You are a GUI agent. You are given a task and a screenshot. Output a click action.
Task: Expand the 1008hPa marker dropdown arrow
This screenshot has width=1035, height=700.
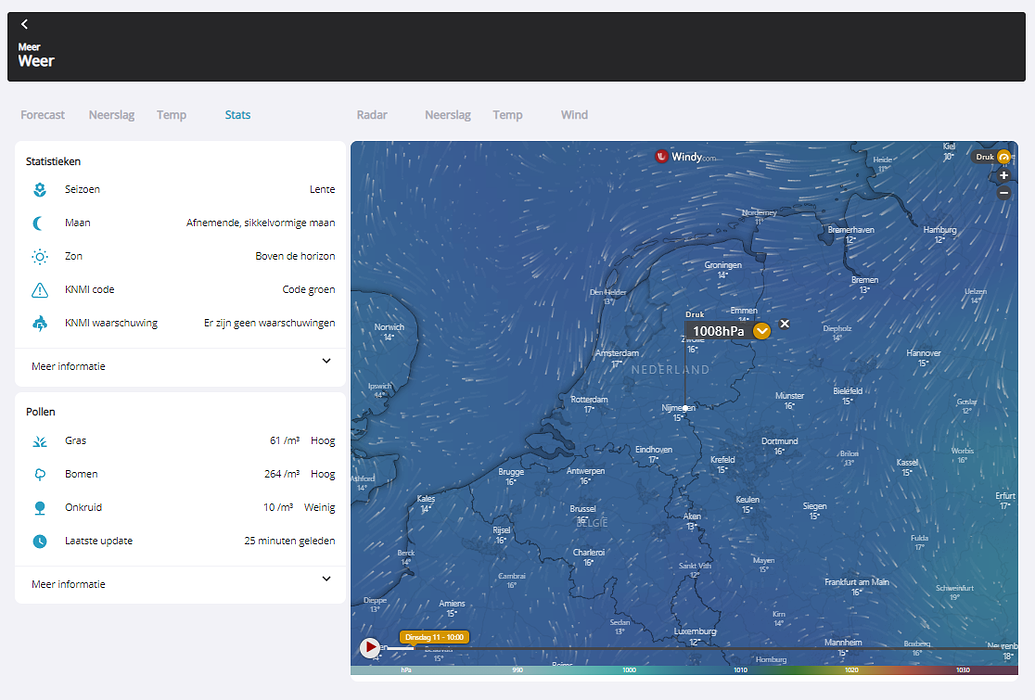click(x=762, y=331)
